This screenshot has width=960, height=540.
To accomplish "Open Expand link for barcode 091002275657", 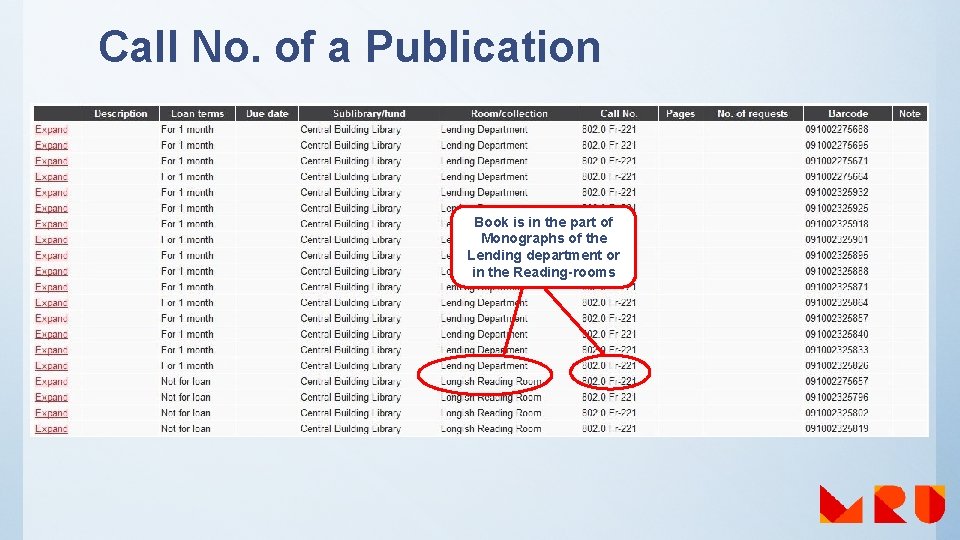I will pos(51,382).
